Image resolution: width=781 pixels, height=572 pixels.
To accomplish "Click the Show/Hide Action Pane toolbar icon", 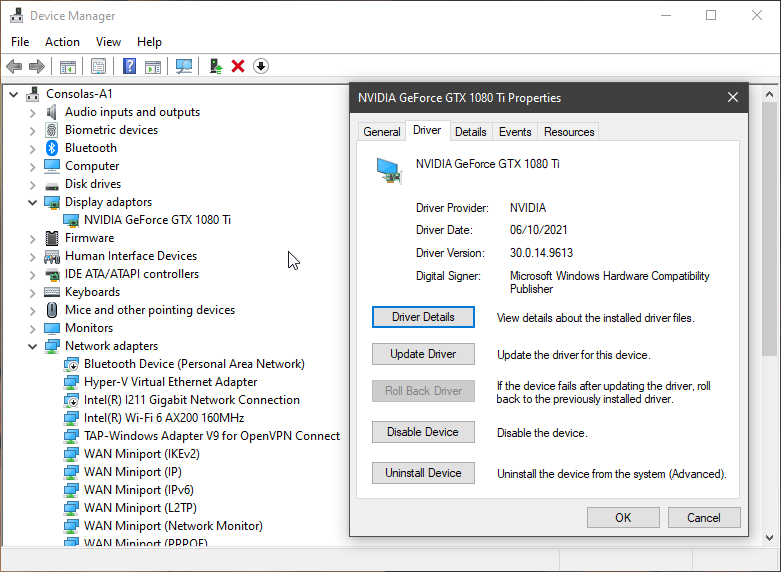I will click(153, 66).
